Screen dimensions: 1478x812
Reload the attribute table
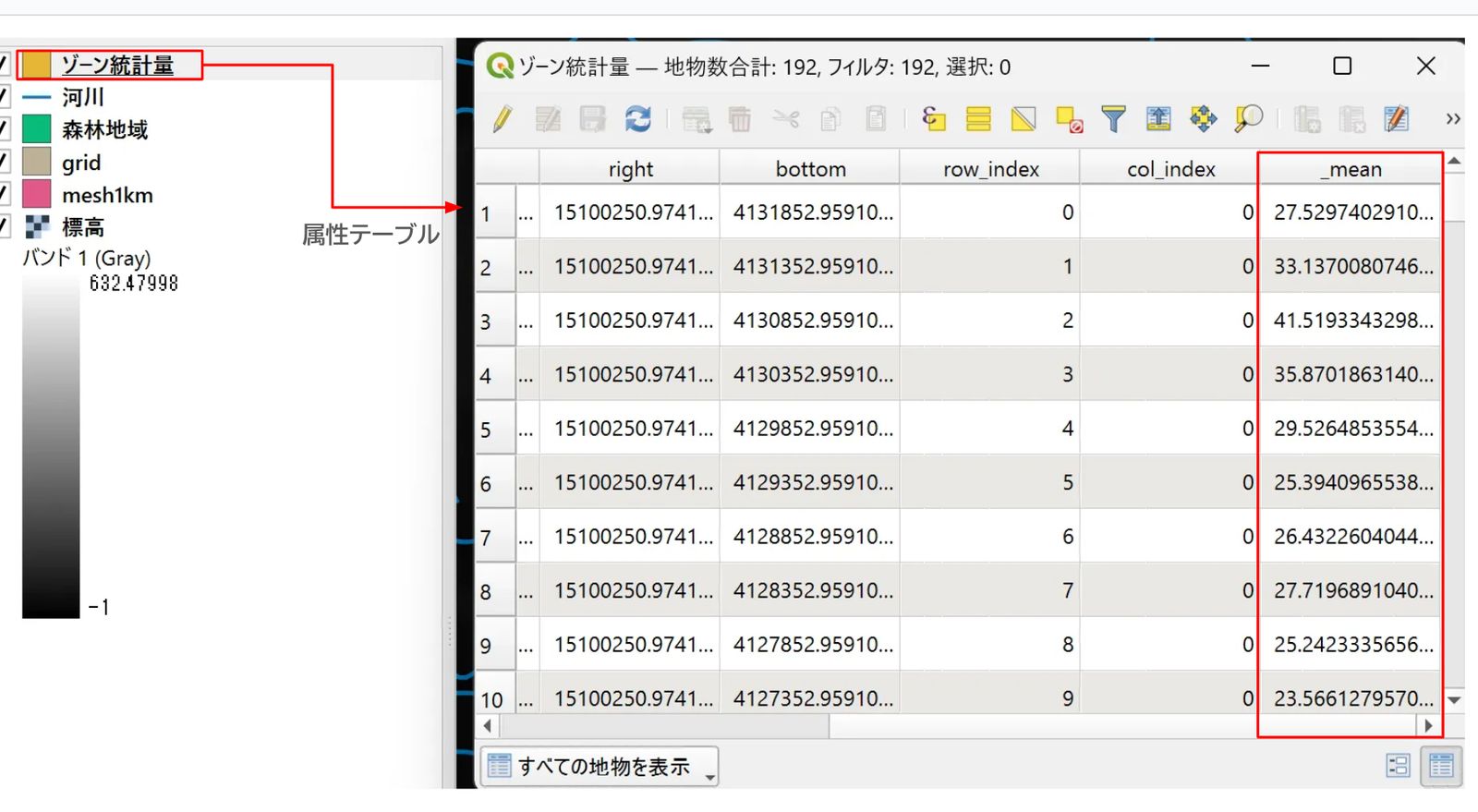638,119
